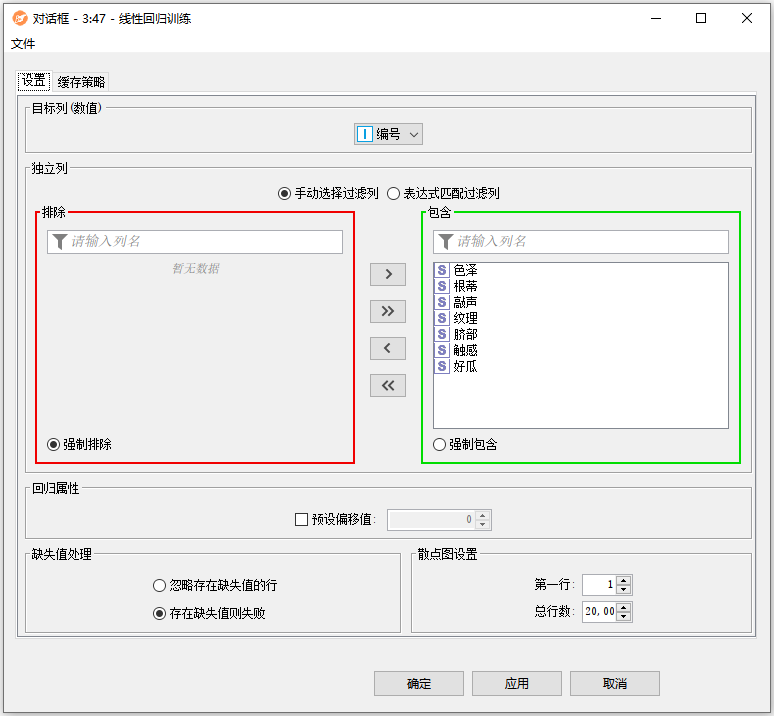Select the 脐部 column in include list

coord(581,334)
